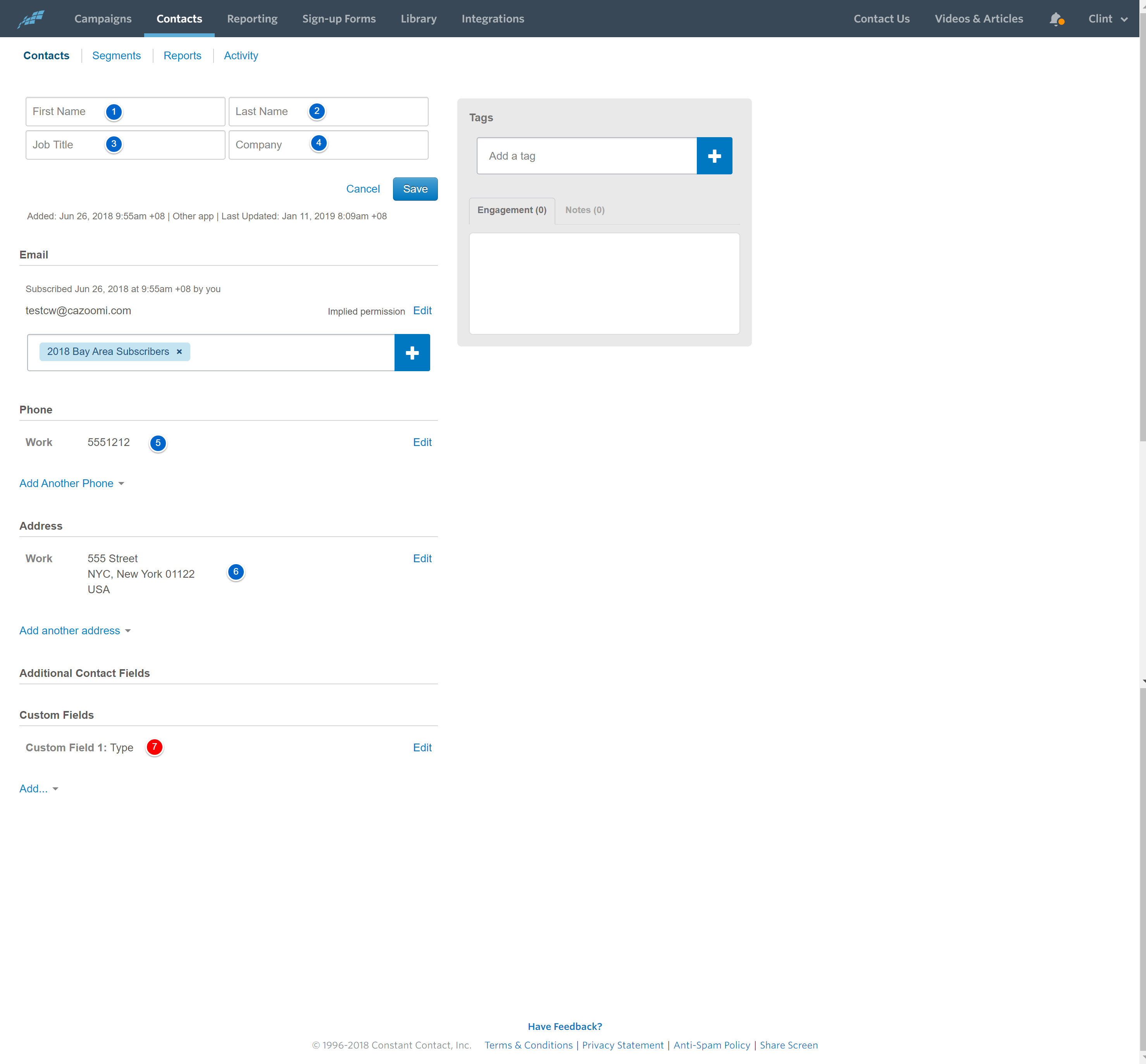
Task: Edit the work phone number
Action: pyautogui.click(x=422, y=442)
